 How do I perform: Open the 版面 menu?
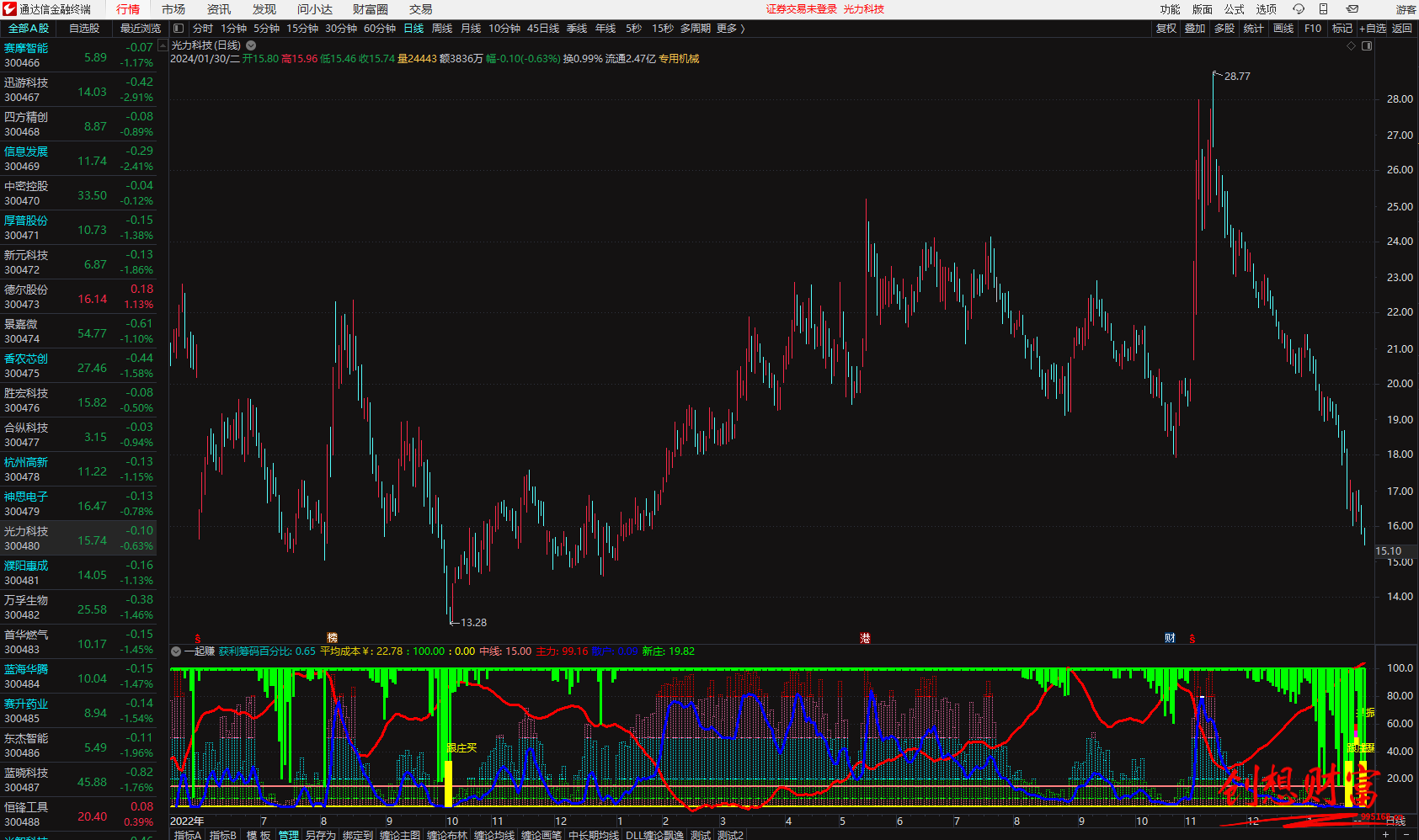tap(1203, 9)
